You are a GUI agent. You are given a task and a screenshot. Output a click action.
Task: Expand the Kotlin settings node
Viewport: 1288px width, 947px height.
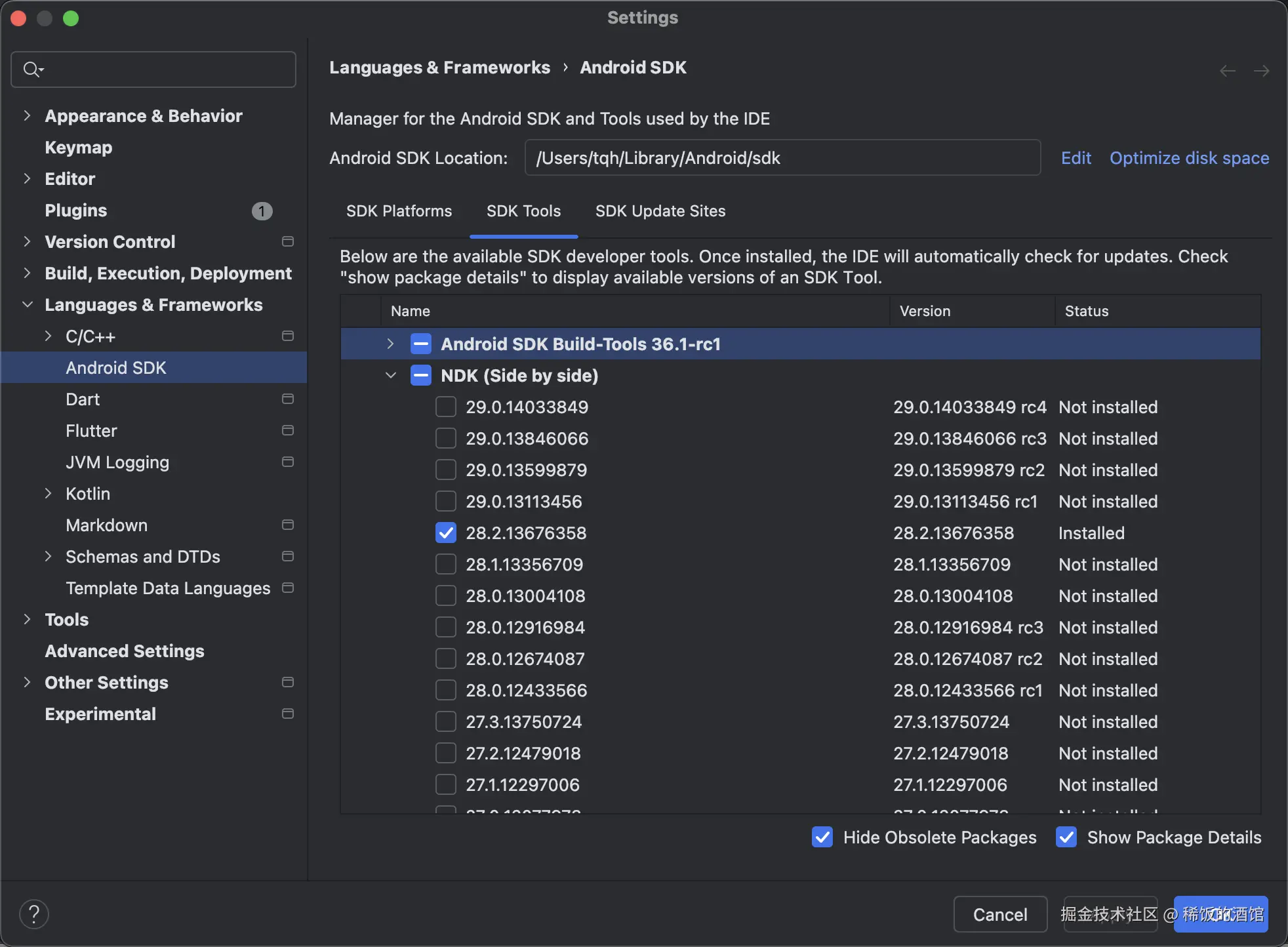(48, 493)
